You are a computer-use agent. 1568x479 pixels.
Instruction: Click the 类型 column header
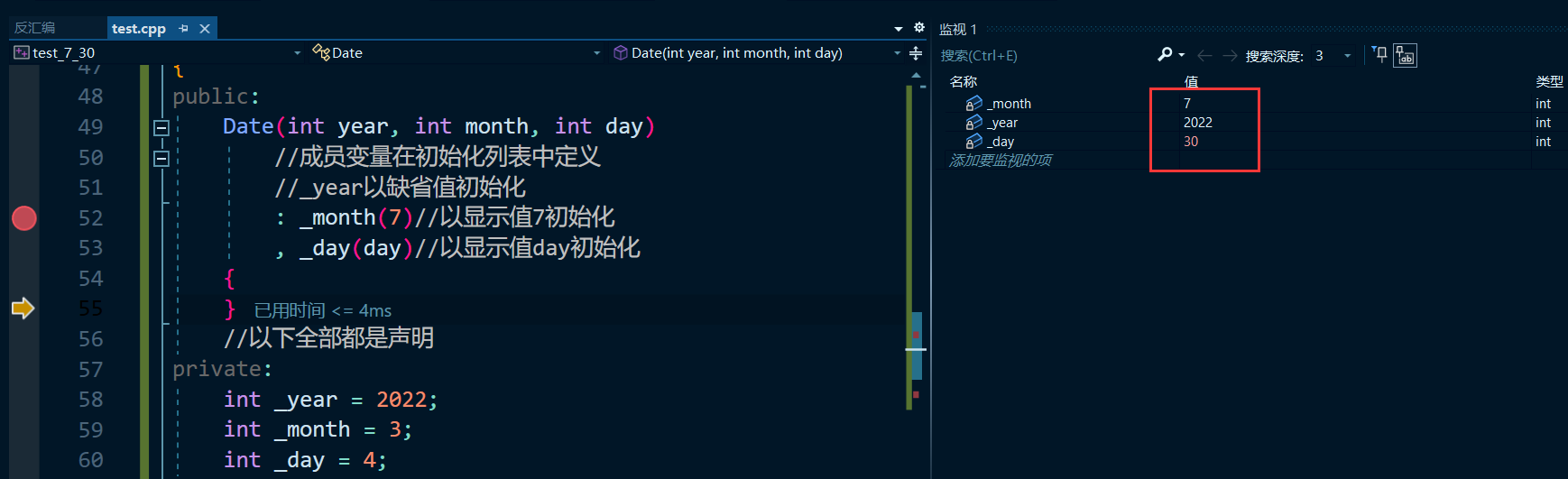point(1549,81)
